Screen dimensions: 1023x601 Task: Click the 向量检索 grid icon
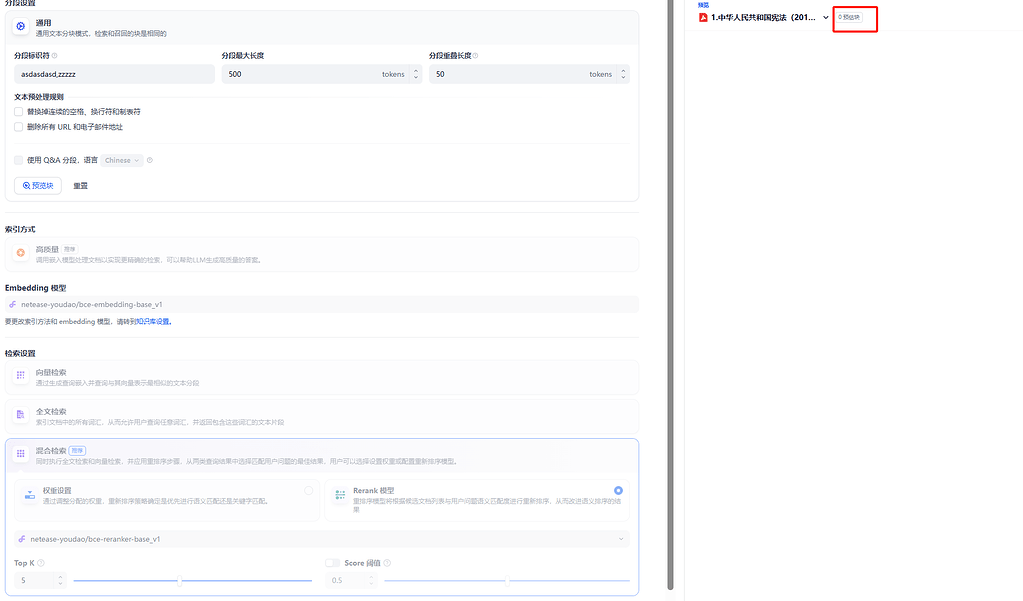(21, 375)
